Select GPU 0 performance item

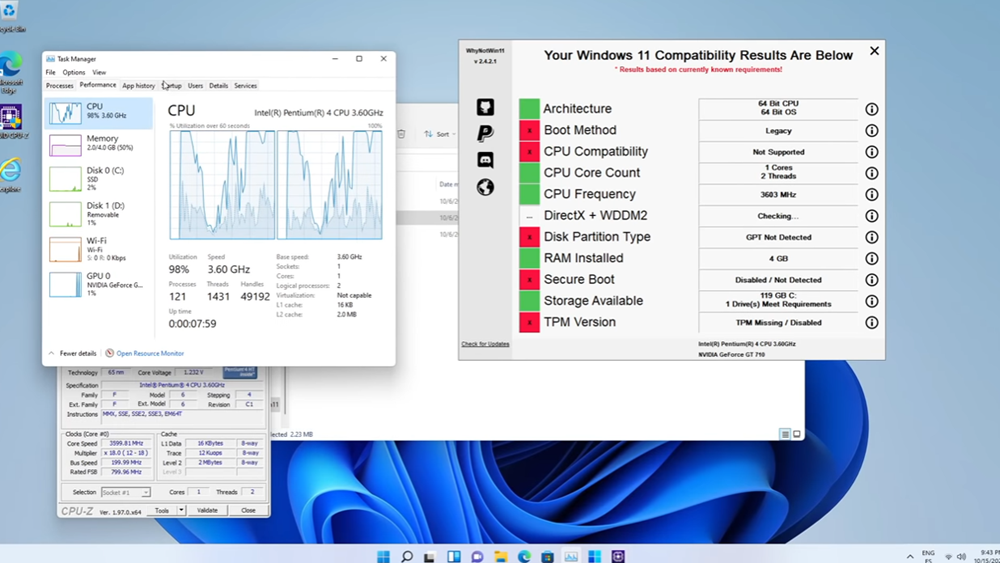99,284
